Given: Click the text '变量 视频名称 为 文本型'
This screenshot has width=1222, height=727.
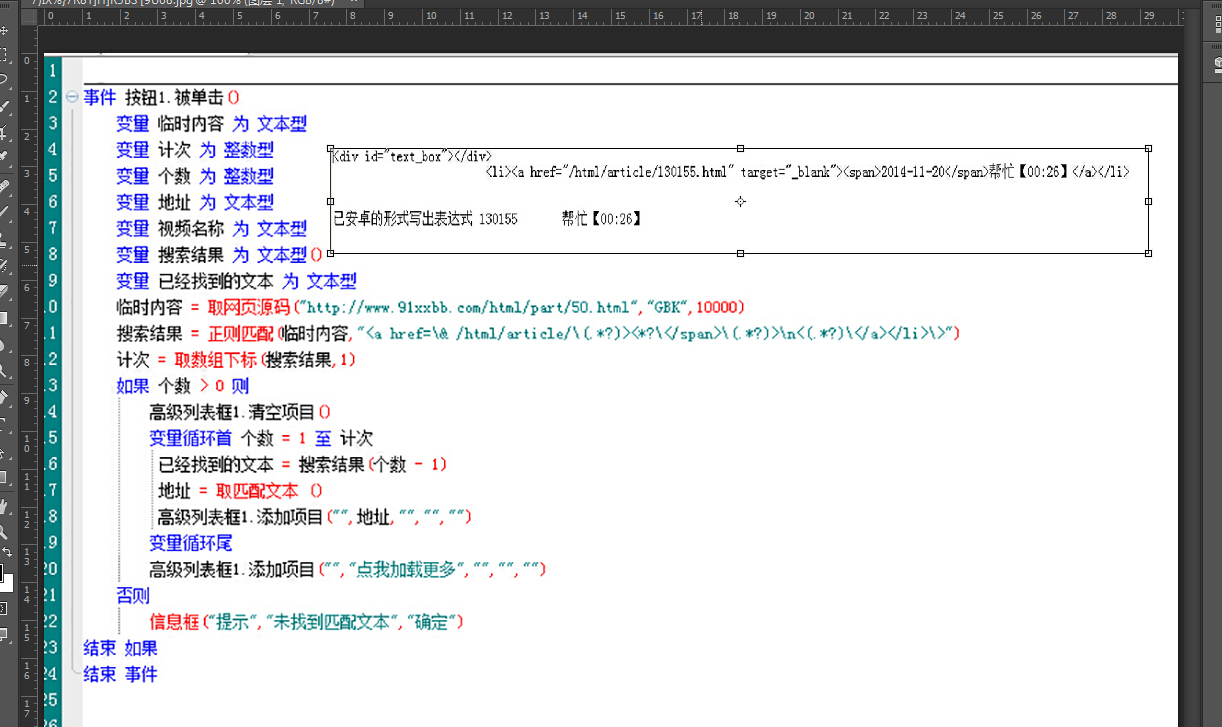Looking at the screenshot, I should point(211,229).
